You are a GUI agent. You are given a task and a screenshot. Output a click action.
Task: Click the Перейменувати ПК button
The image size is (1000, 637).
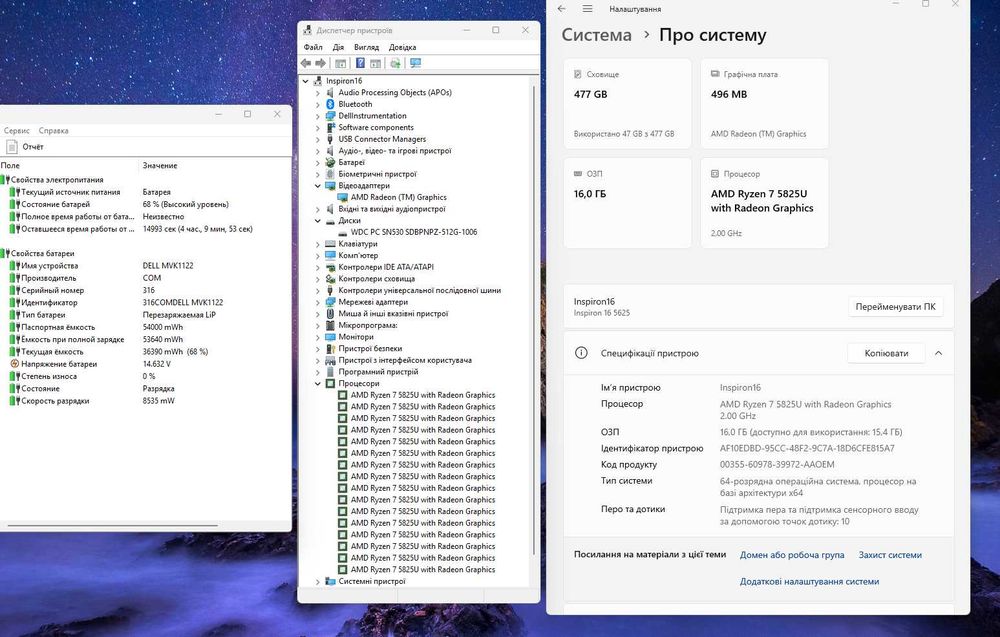pyautogui.click(x=895, y=307)
